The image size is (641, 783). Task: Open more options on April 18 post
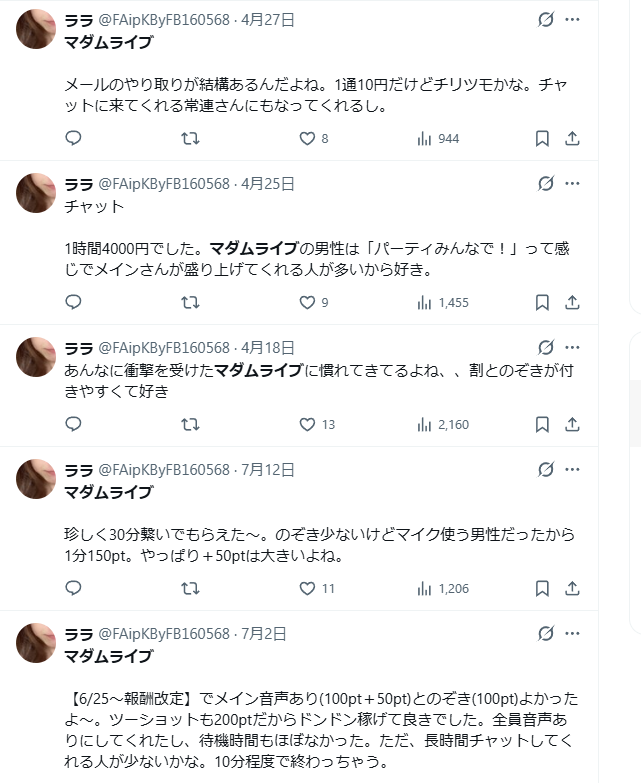coord(572,347)
